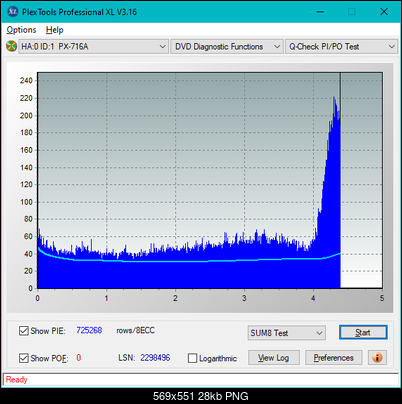Click the disc drive icon beside the drive selector
This screenshot has width=402, height=404.
11,46
